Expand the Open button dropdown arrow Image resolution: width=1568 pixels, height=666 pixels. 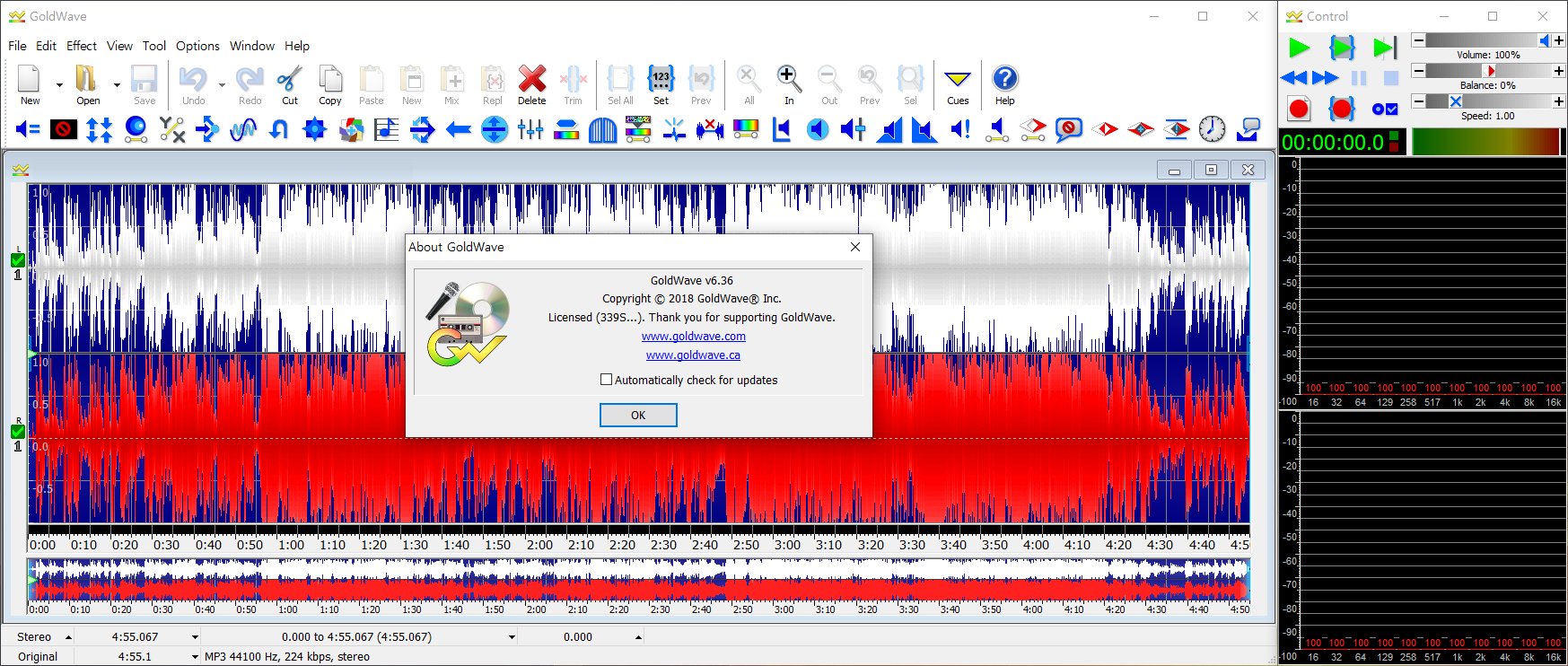point(117,84)
